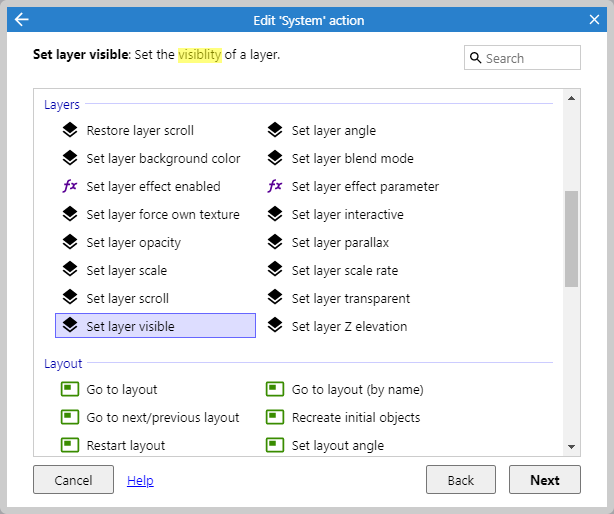The image size is (614, 514).
Task: Click the fx icon for Set layer effect enabled
Action: click(x=70, y=186)
